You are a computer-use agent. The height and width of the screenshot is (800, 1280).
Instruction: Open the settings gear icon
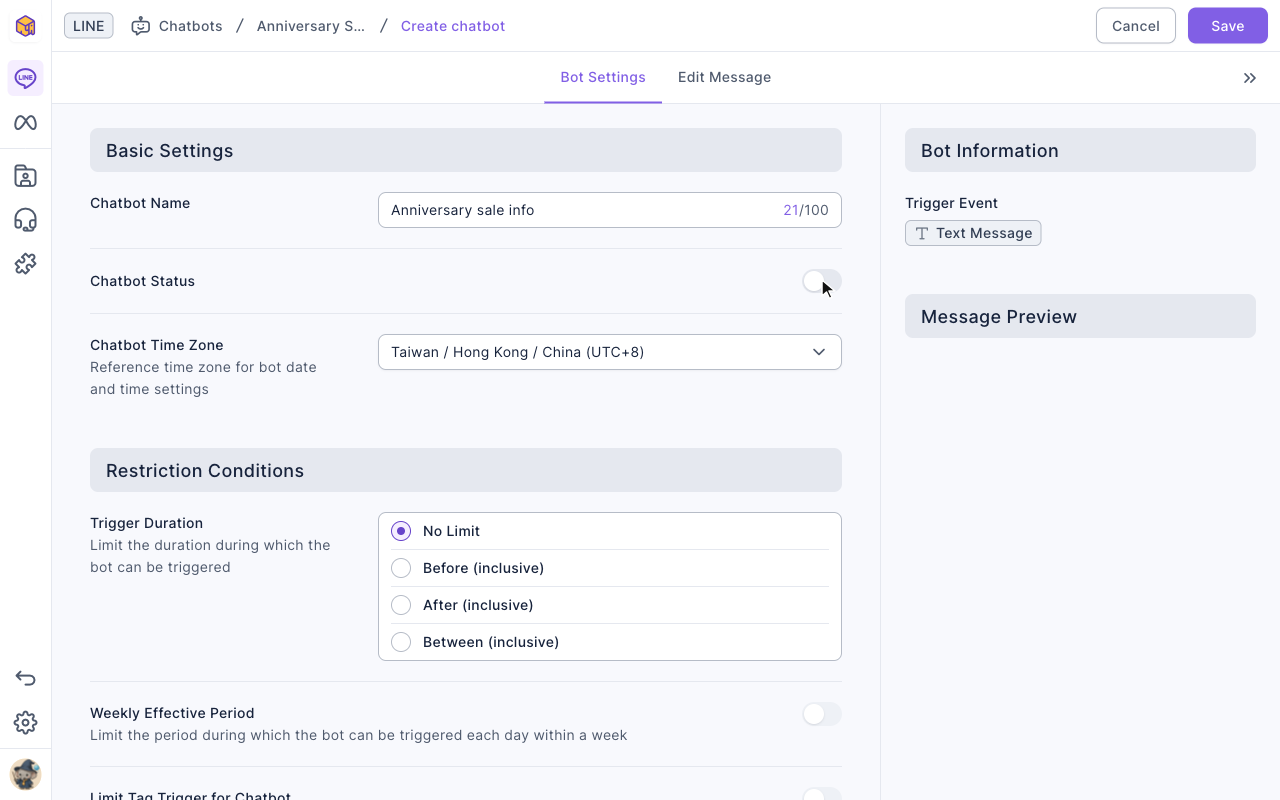tap(26, 723)
